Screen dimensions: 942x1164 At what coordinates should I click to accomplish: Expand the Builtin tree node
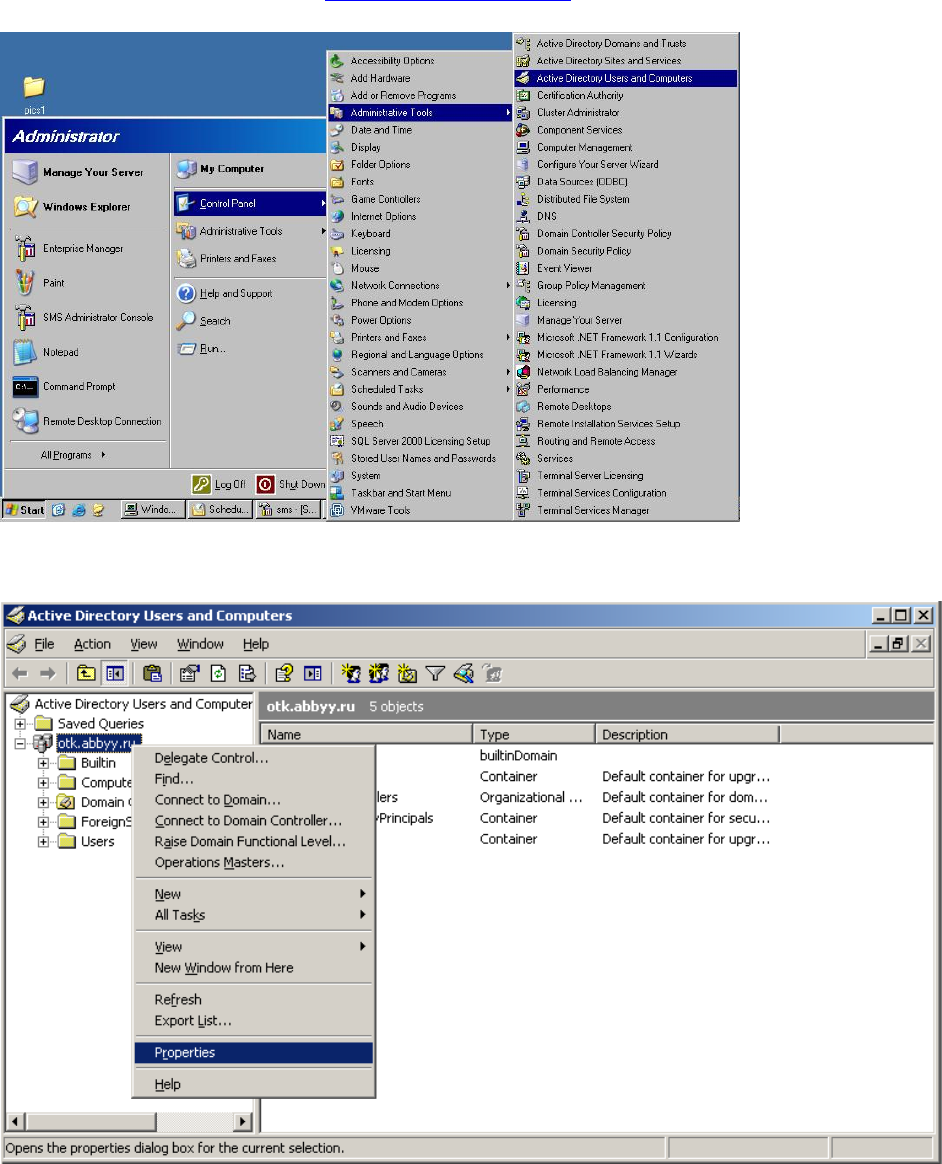43,763
